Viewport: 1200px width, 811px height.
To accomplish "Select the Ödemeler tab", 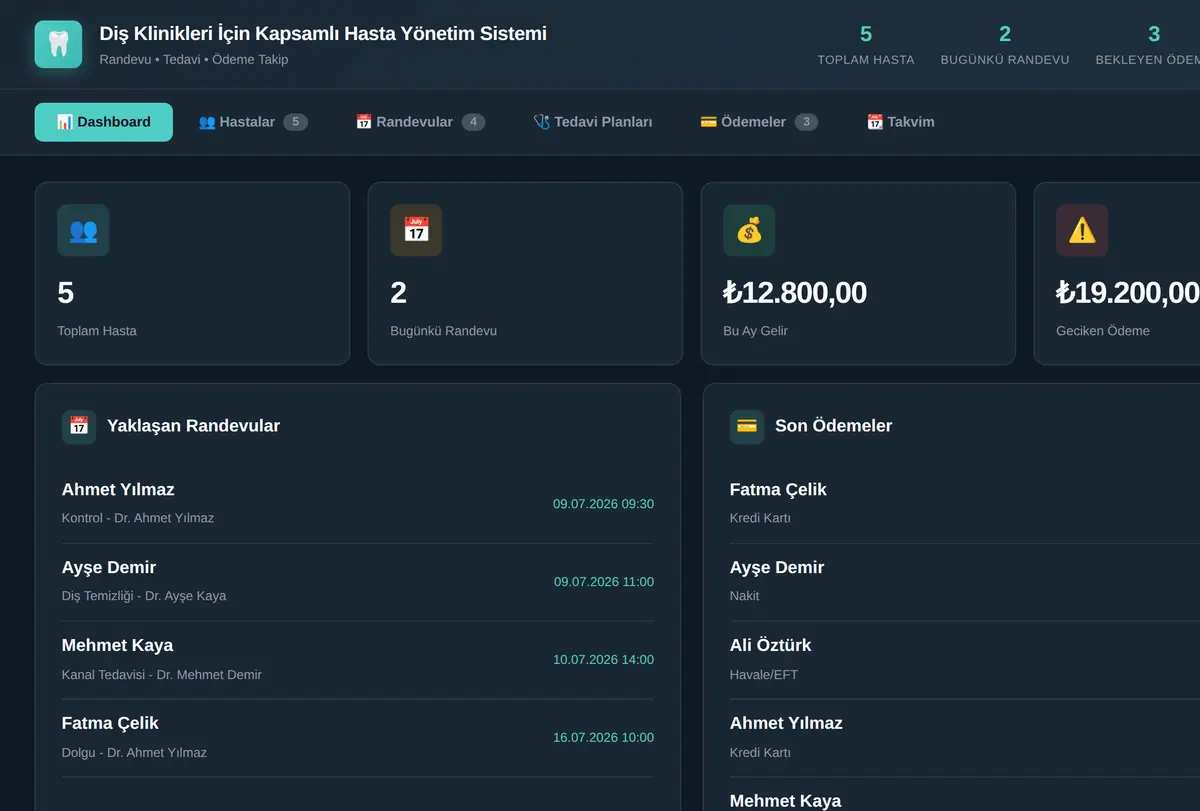I will pyautogui.click(x=759, y=122).
